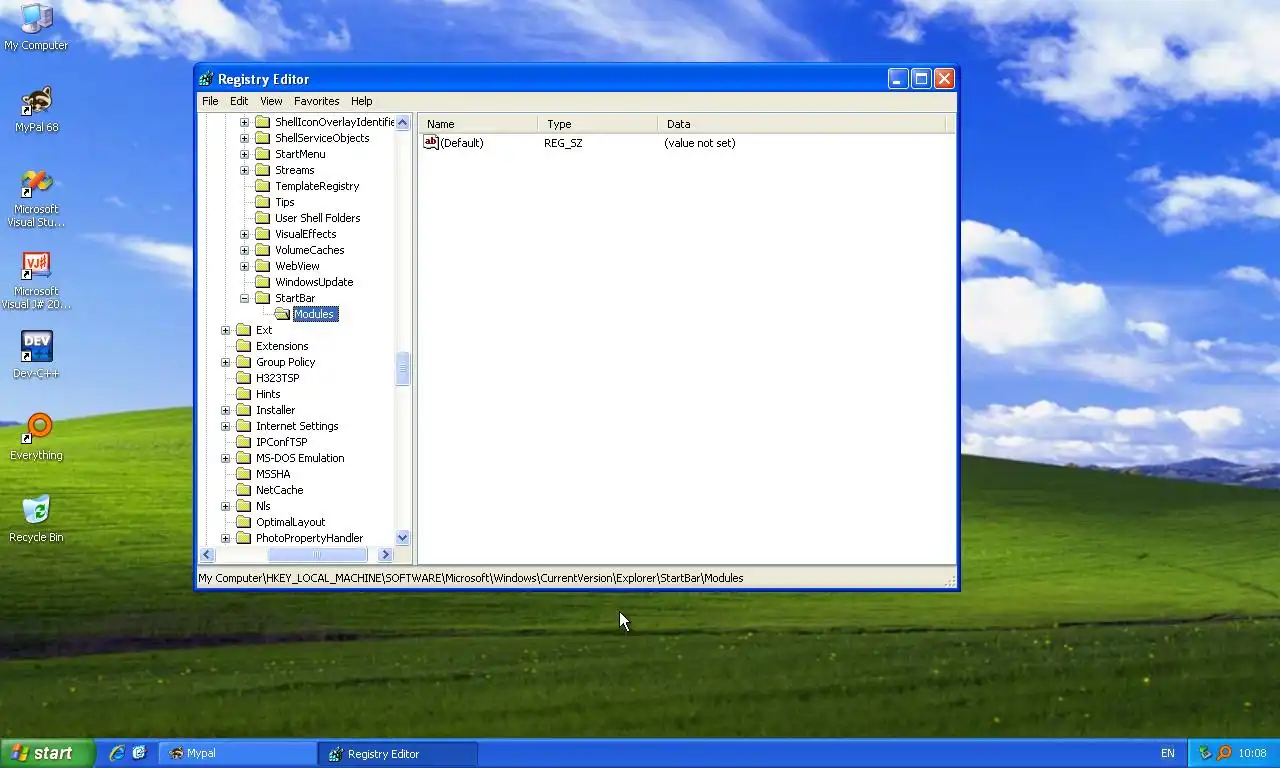This screenshot has height=768, width=1280.
Task: Sort values by Name column header
Action: pos(479,124)
